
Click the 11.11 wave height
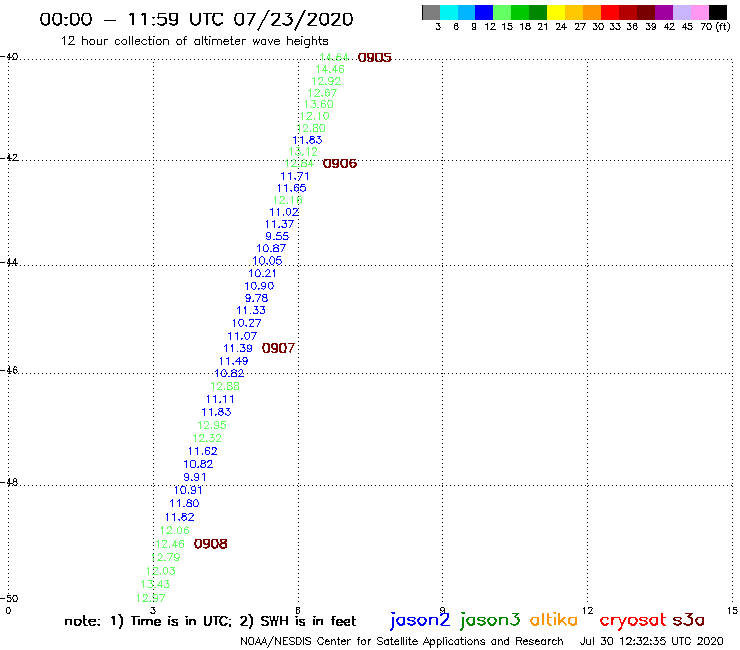220,399
